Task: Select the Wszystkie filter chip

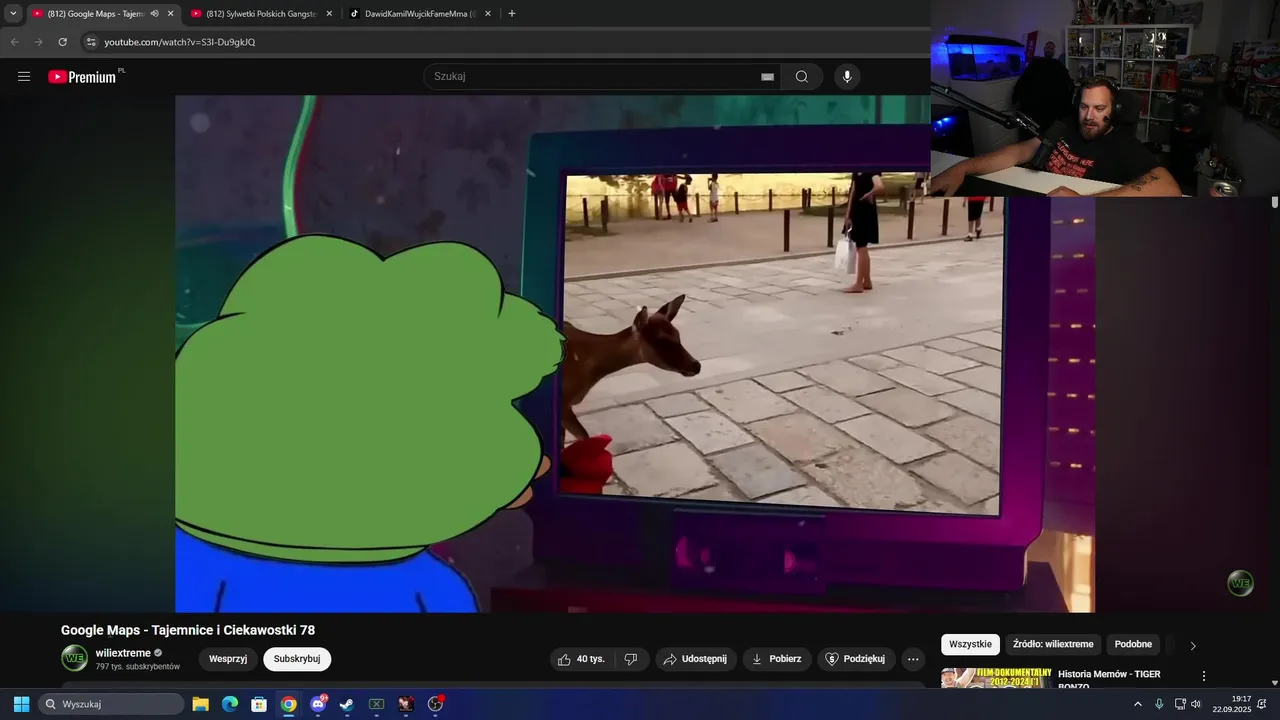Action: [970, 644]
